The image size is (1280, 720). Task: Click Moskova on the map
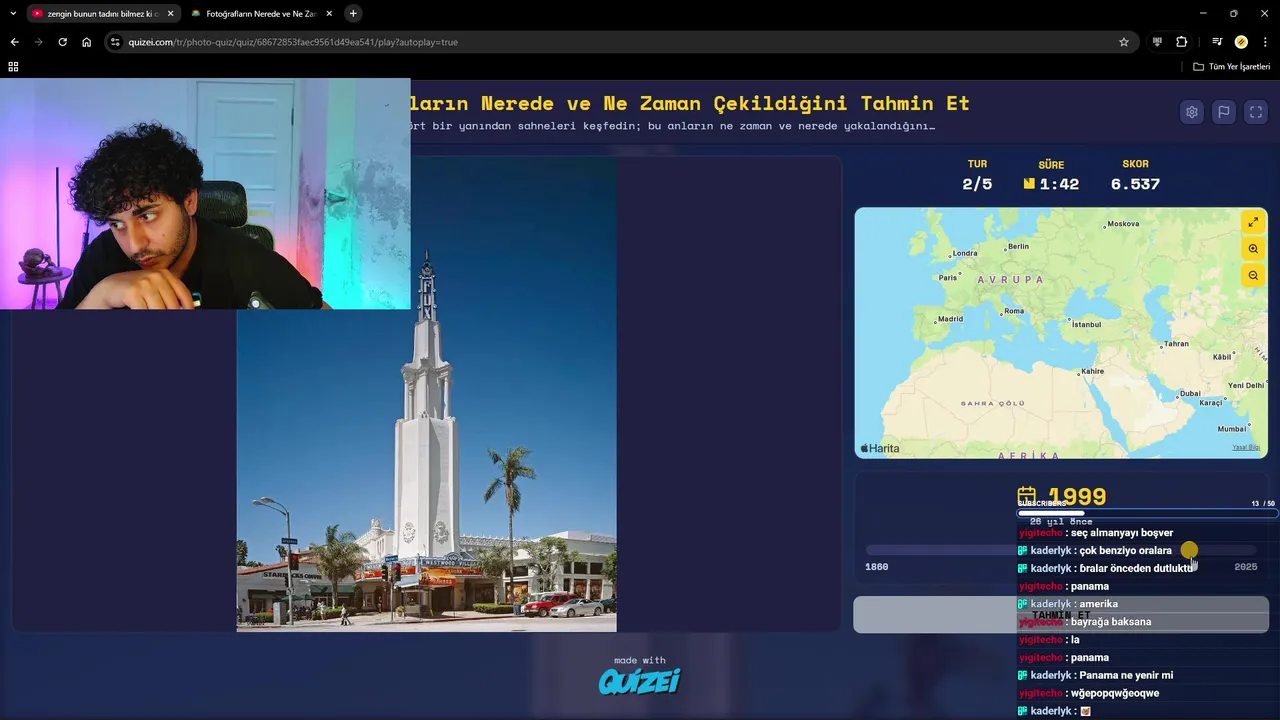1123,223
